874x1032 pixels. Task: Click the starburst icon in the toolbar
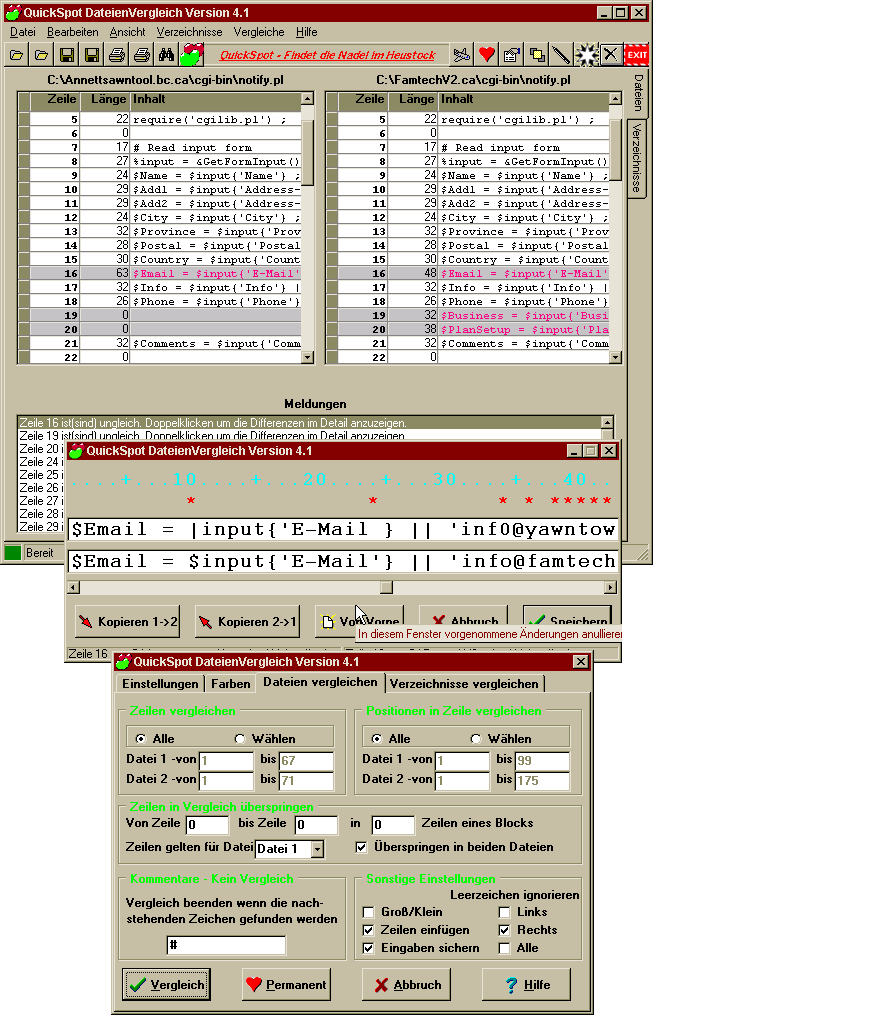click(x=587, y=54)
